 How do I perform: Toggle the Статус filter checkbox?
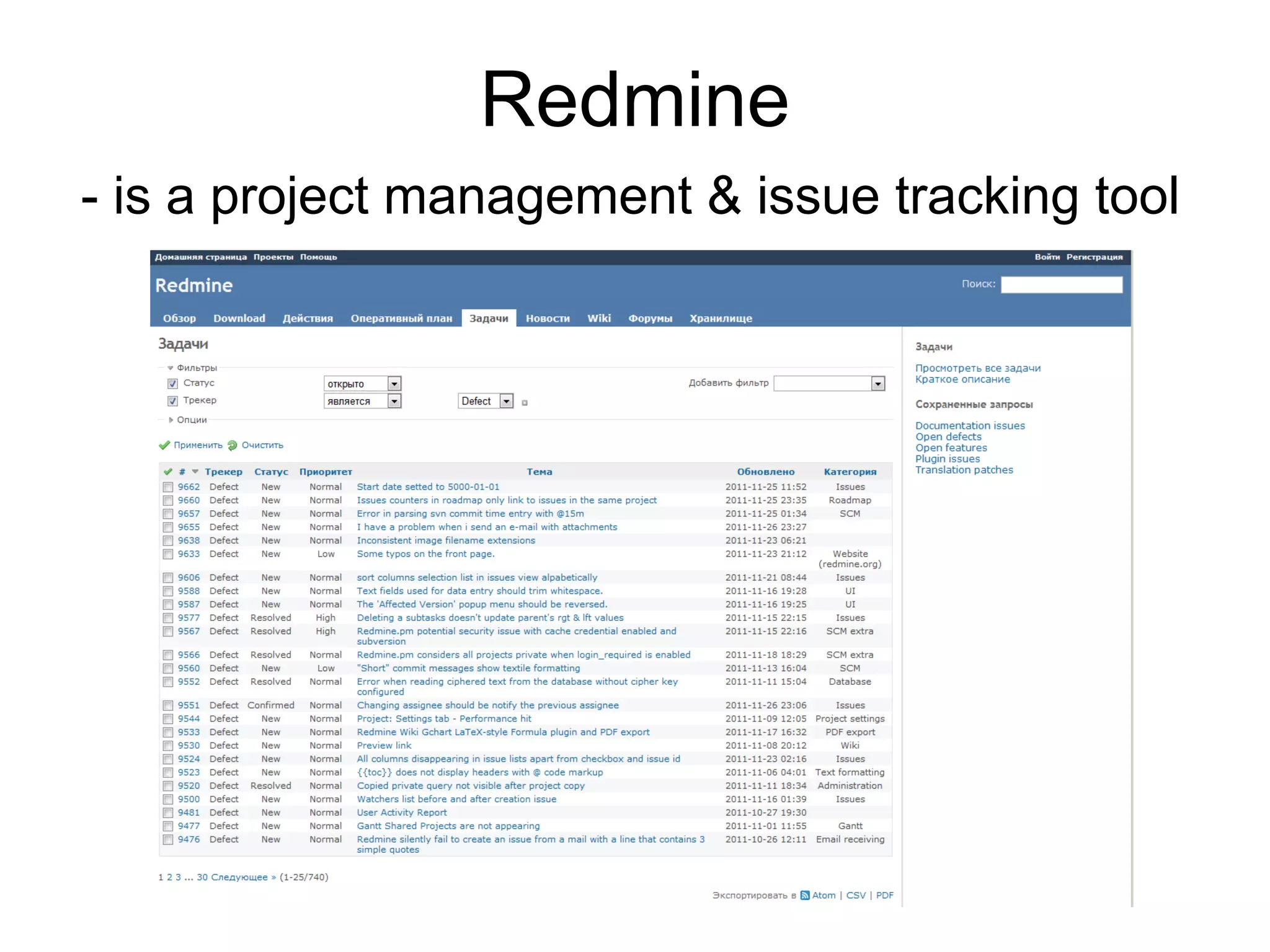pos(172,384)
